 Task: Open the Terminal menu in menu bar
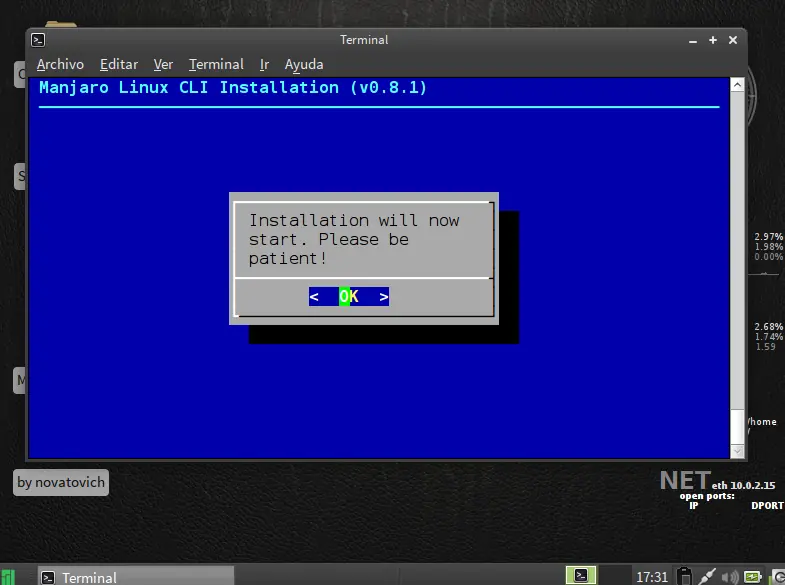[216, 65]
